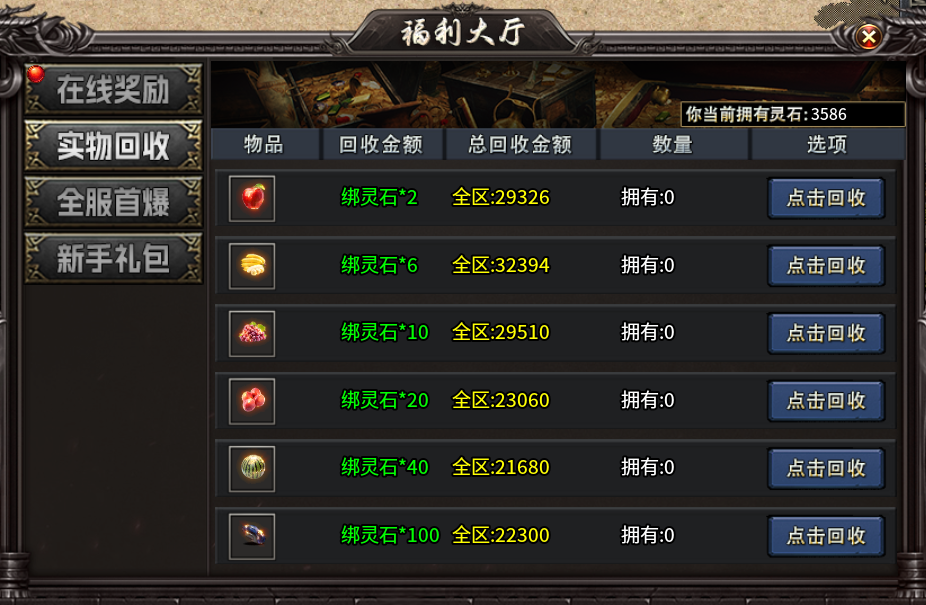Click 点击回收 for 绑灵石*2 row
The height and width of the screenshot is (605, 926).
click(x=826, y=198)
